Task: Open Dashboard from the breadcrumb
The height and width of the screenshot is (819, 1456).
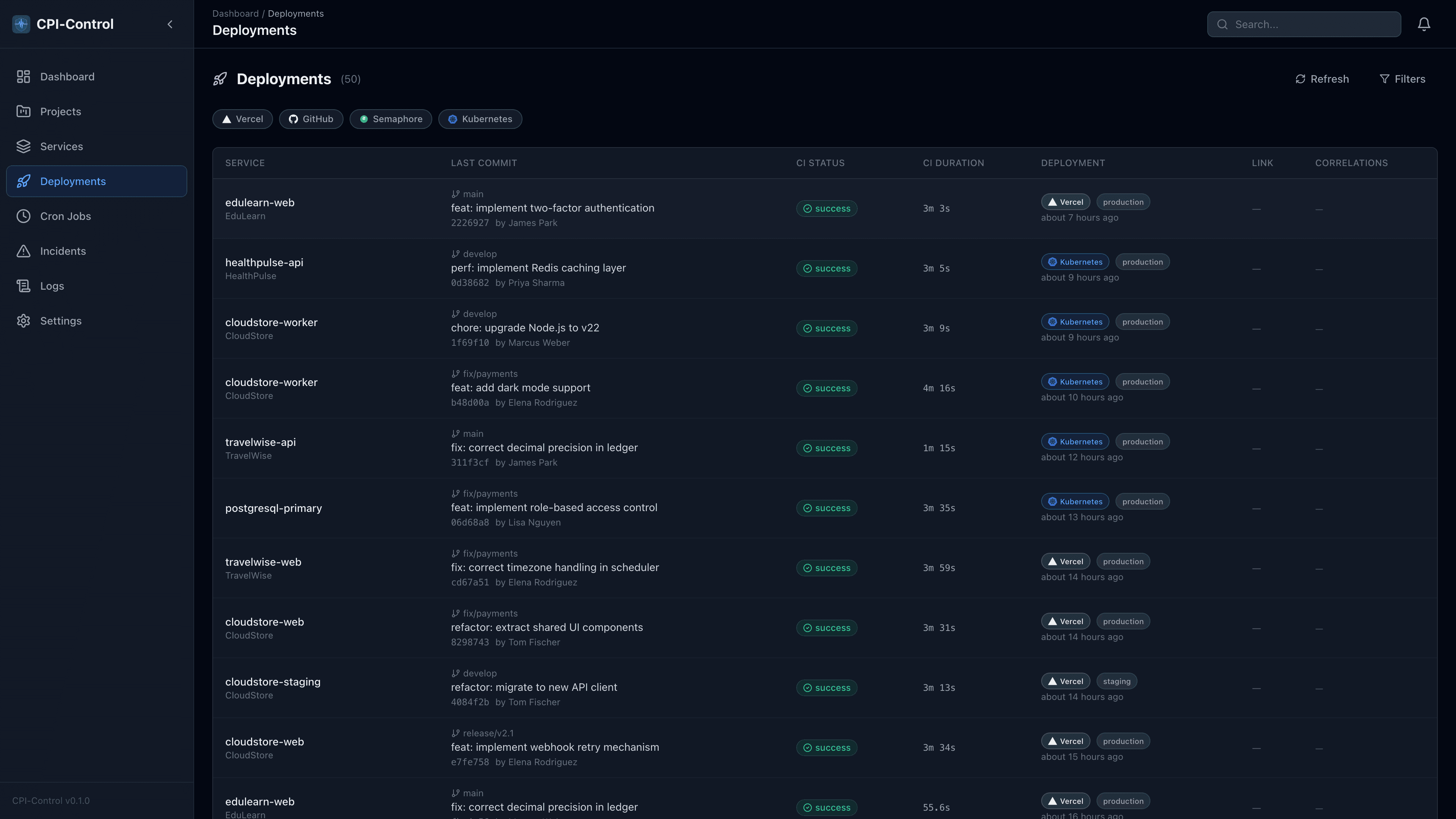Action: [x=235, y=13]
